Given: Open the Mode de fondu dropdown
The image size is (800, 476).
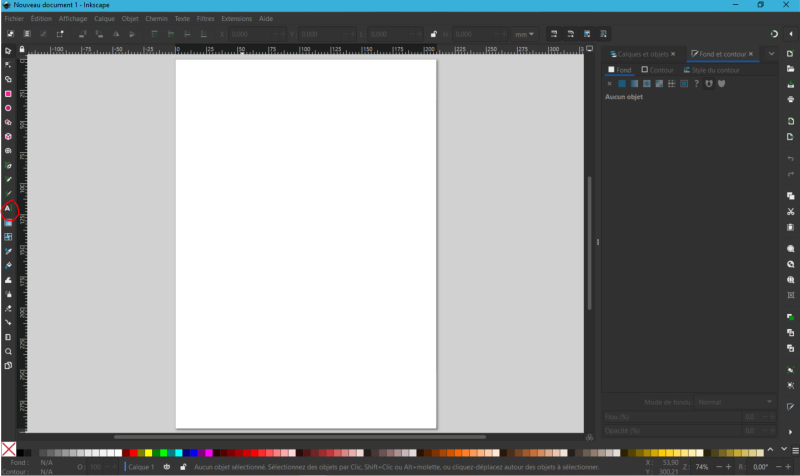Looking at the screenshot, I should point(735,402).
